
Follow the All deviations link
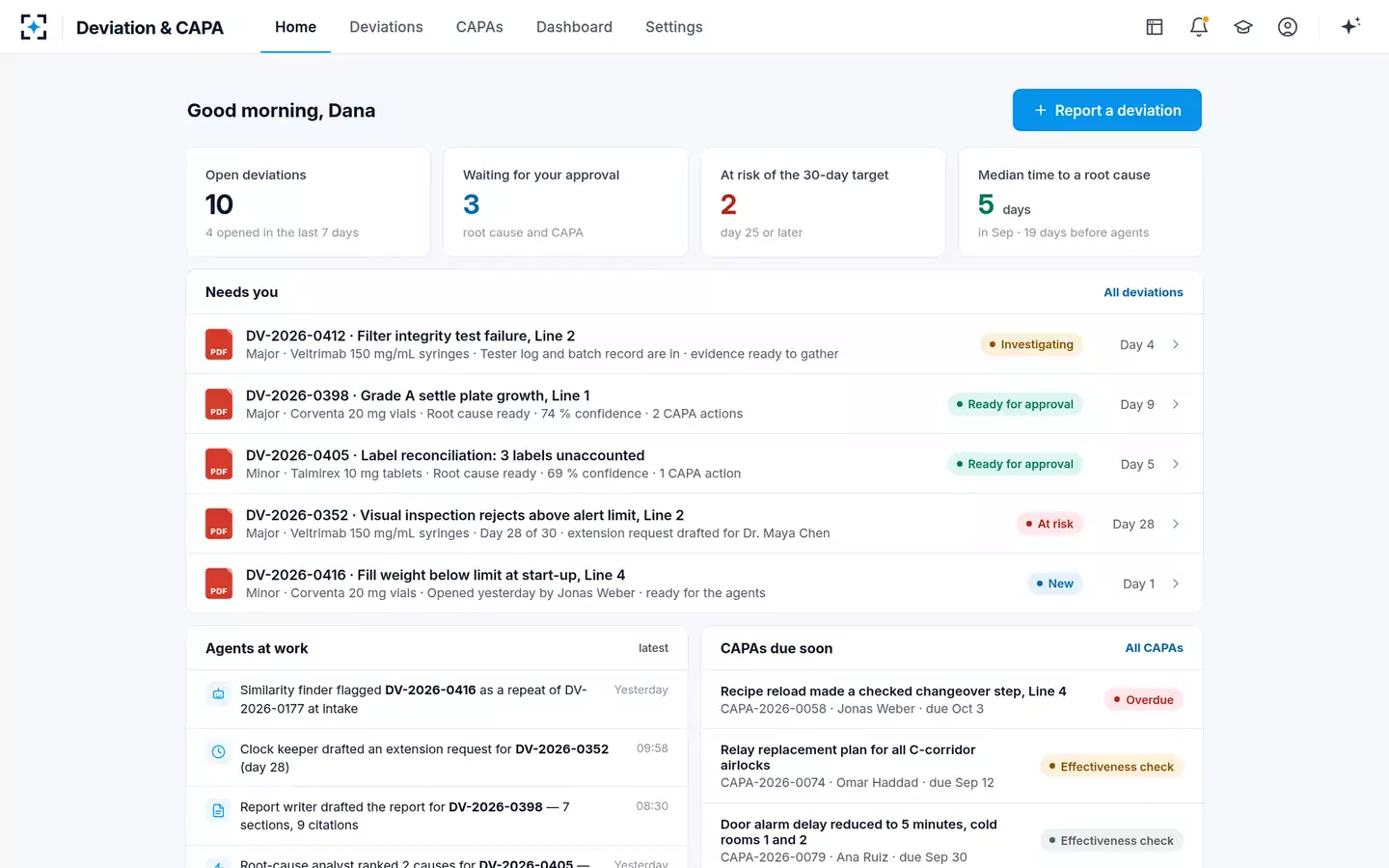pos(1143,292)
